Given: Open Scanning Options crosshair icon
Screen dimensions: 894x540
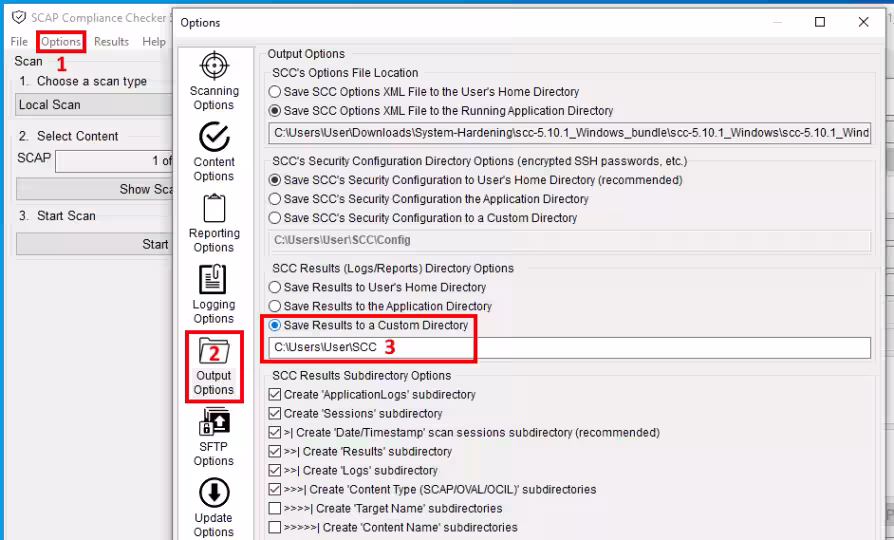Looking at the screenshot, I should click(x=214, y=67).
